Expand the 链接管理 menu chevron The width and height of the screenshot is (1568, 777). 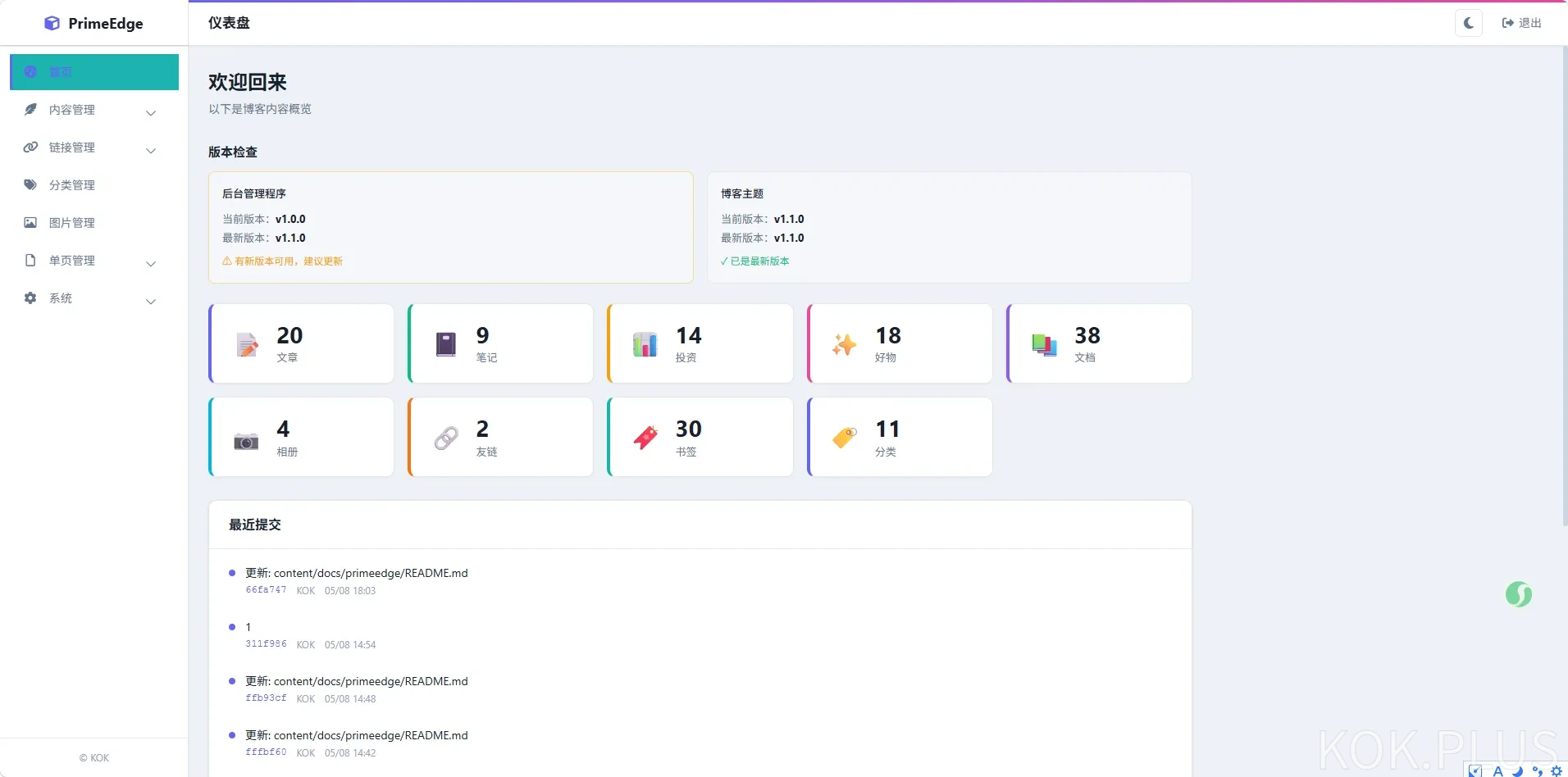[151, 150]
